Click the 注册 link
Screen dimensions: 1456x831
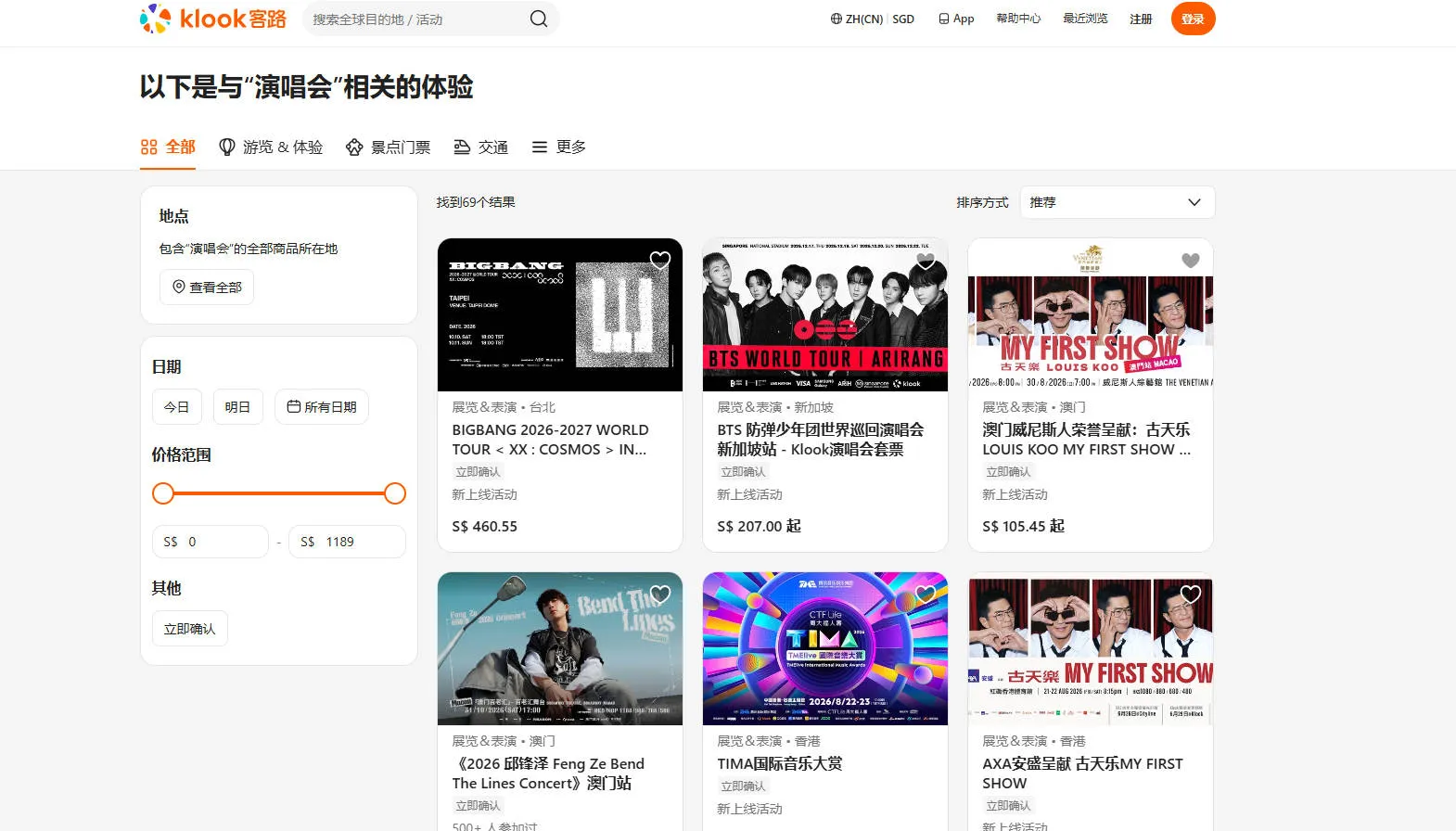click(1141, 19)
